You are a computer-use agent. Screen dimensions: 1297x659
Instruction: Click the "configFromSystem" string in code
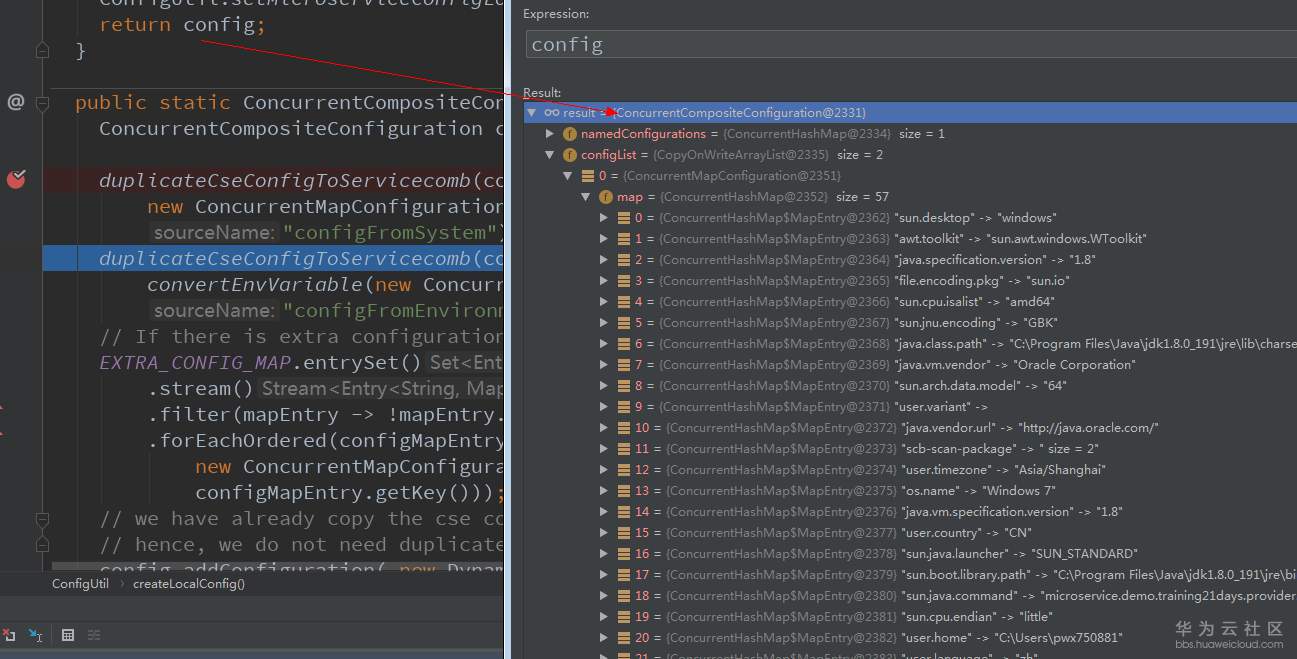click(x=392, y=232)
